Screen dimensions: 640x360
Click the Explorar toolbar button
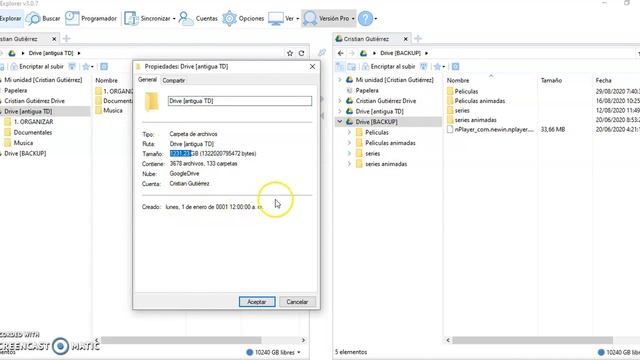pyautogui.click(x=11, y=18)
